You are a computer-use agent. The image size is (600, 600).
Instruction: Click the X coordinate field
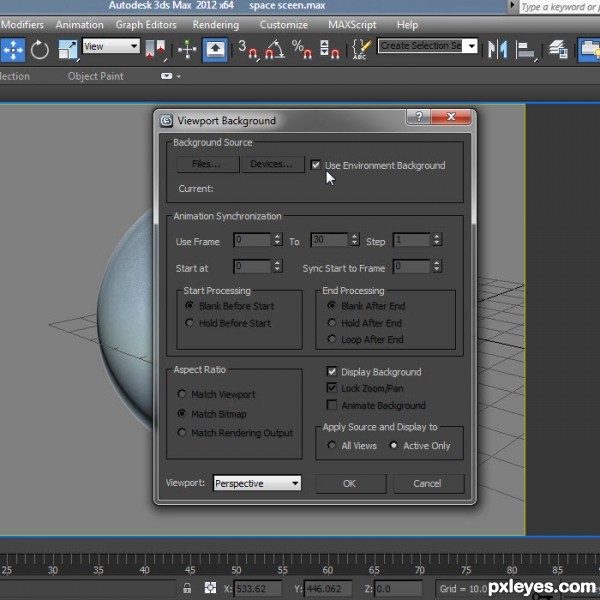pyautogui.click(x=258, y=588)
